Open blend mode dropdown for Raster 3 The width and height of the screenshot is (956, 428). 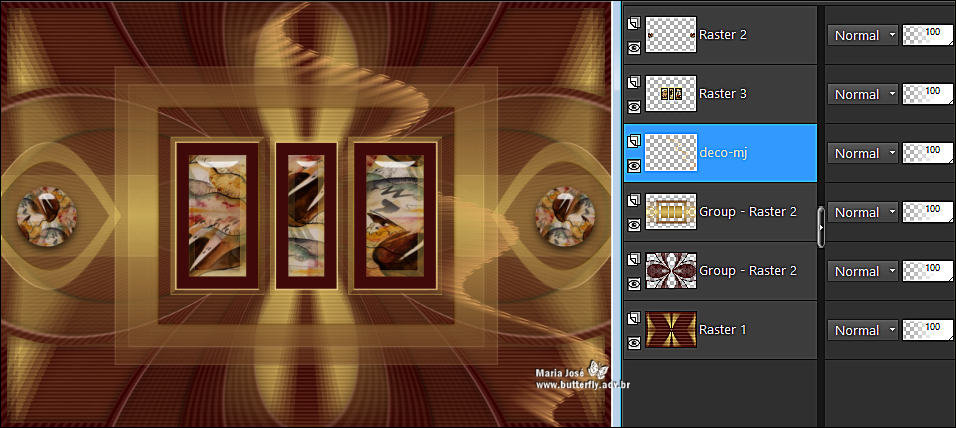[x=863, y=95]
